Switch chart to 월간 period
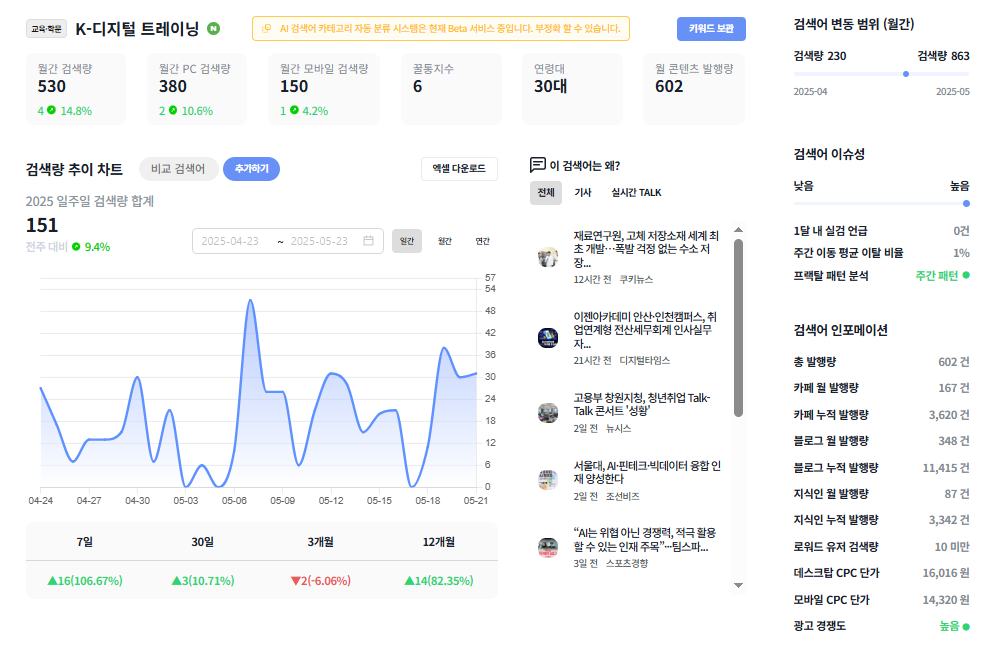Viewport: 993px width, 661px height. pos(445,241)
